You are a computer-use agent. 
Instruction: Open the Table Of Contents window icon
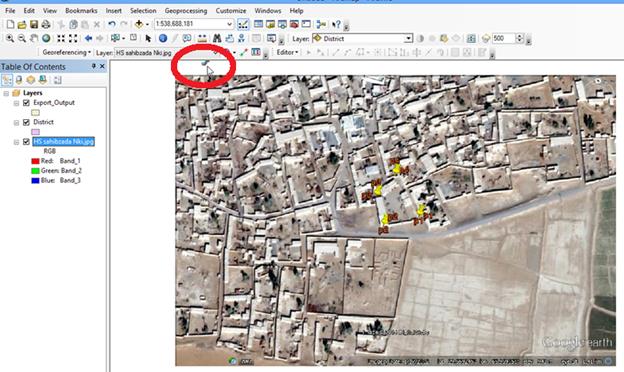point(258,25)
